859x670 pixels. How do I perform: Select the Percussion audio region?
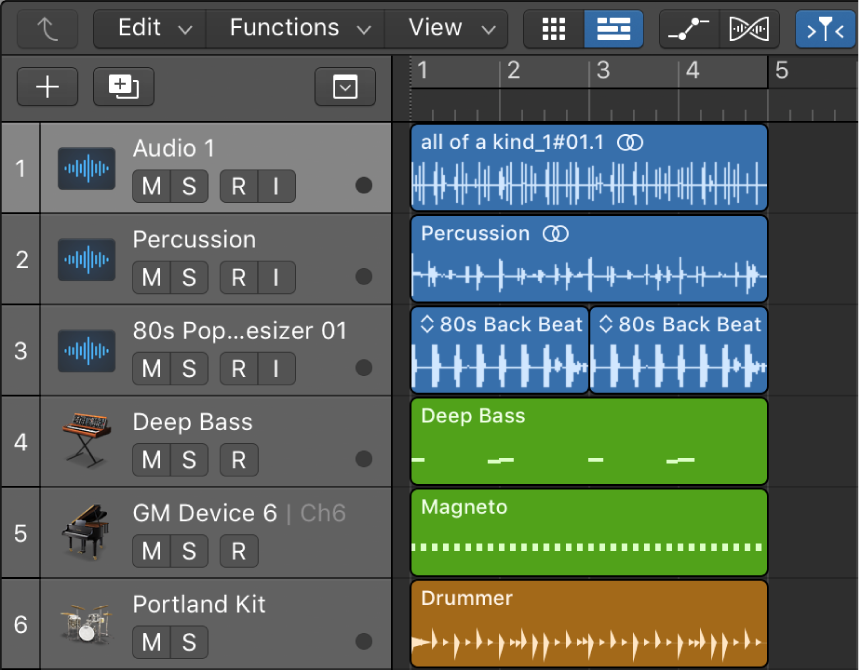pyautogui.click(x=589, y=259)
